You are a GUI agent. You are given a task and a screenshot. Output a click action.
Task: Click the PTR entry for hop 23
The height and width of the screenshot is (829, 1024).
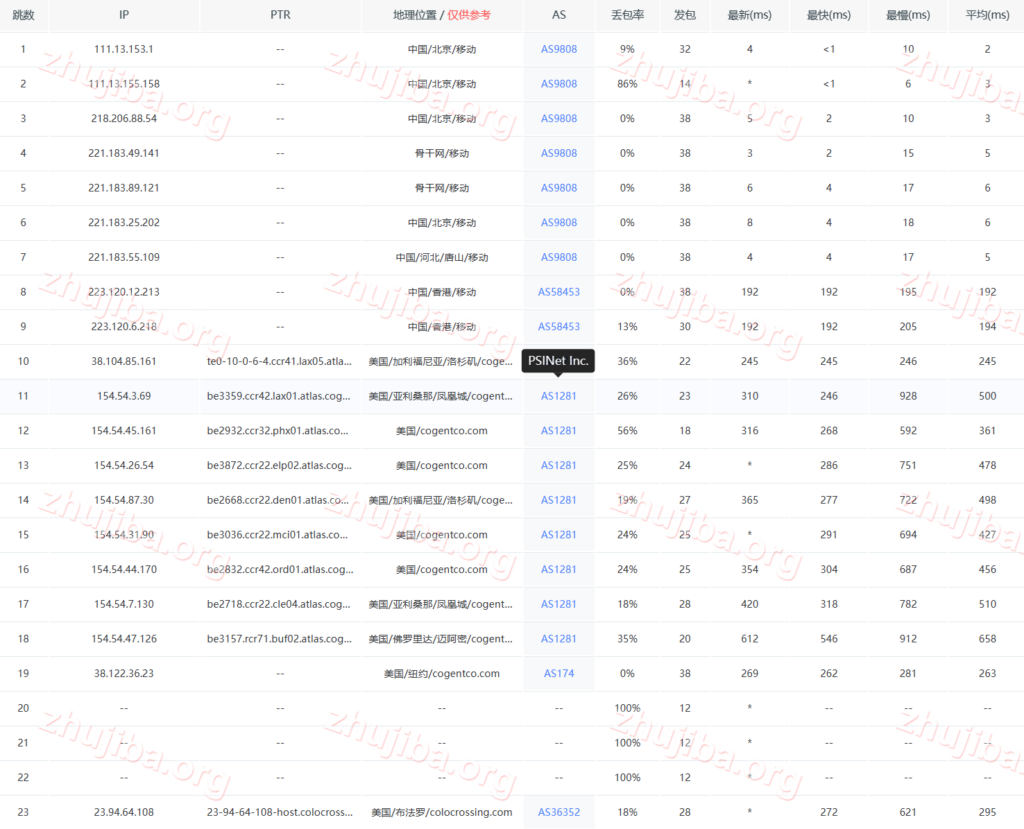[x=280, y=812]
